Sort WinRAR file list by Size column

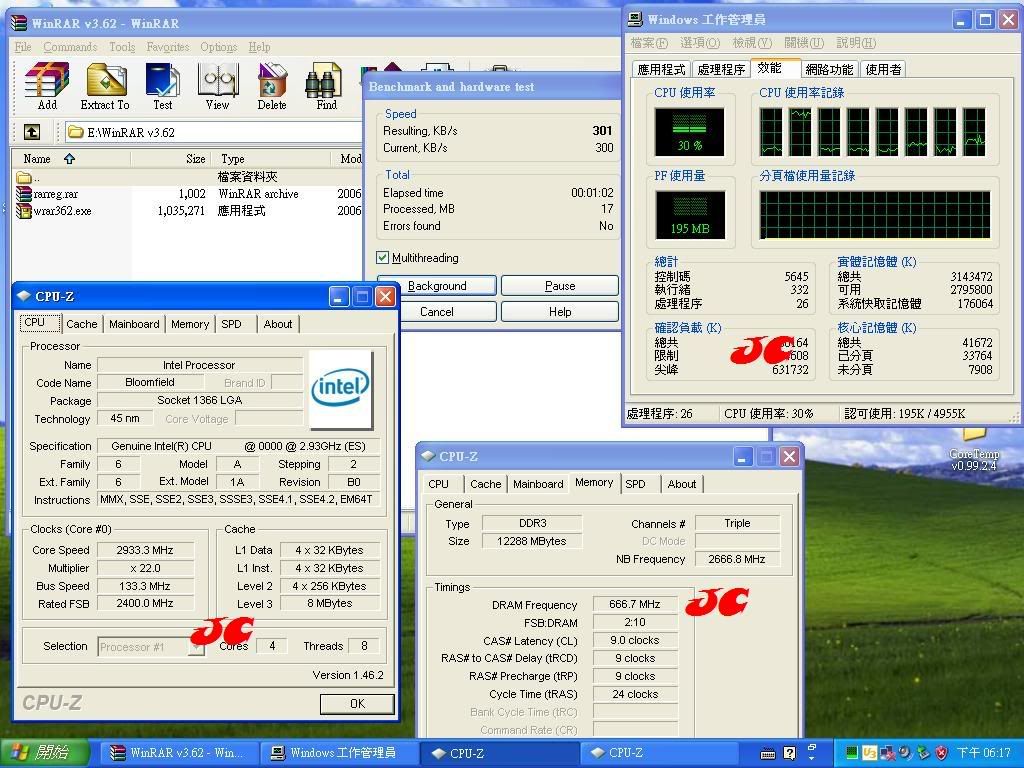click(x=171, y=159)
